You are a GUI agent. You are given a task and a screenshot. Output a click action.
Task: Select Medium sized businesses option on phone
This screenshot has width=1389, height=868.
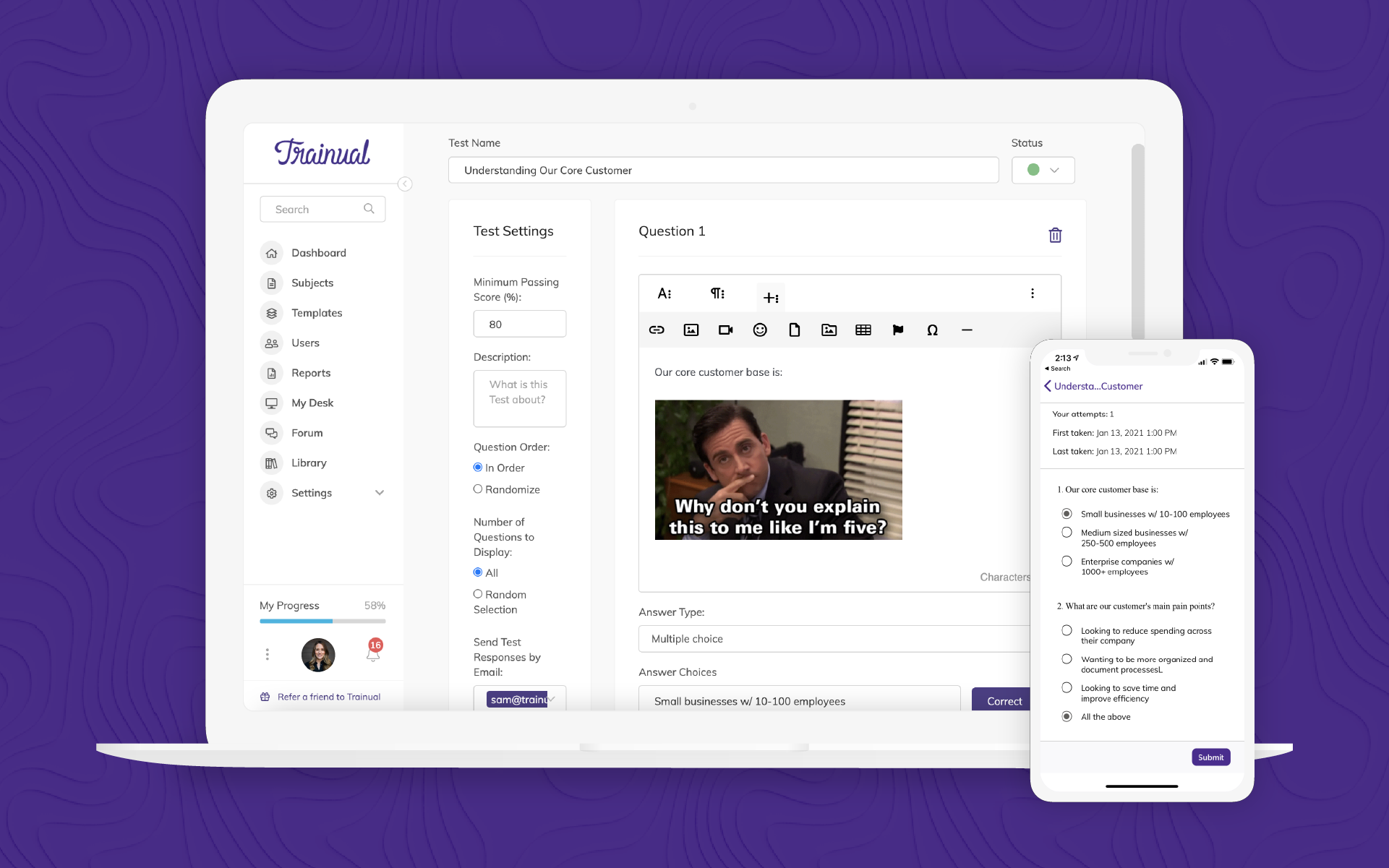pyautogui.click(x=1067, y=533)
